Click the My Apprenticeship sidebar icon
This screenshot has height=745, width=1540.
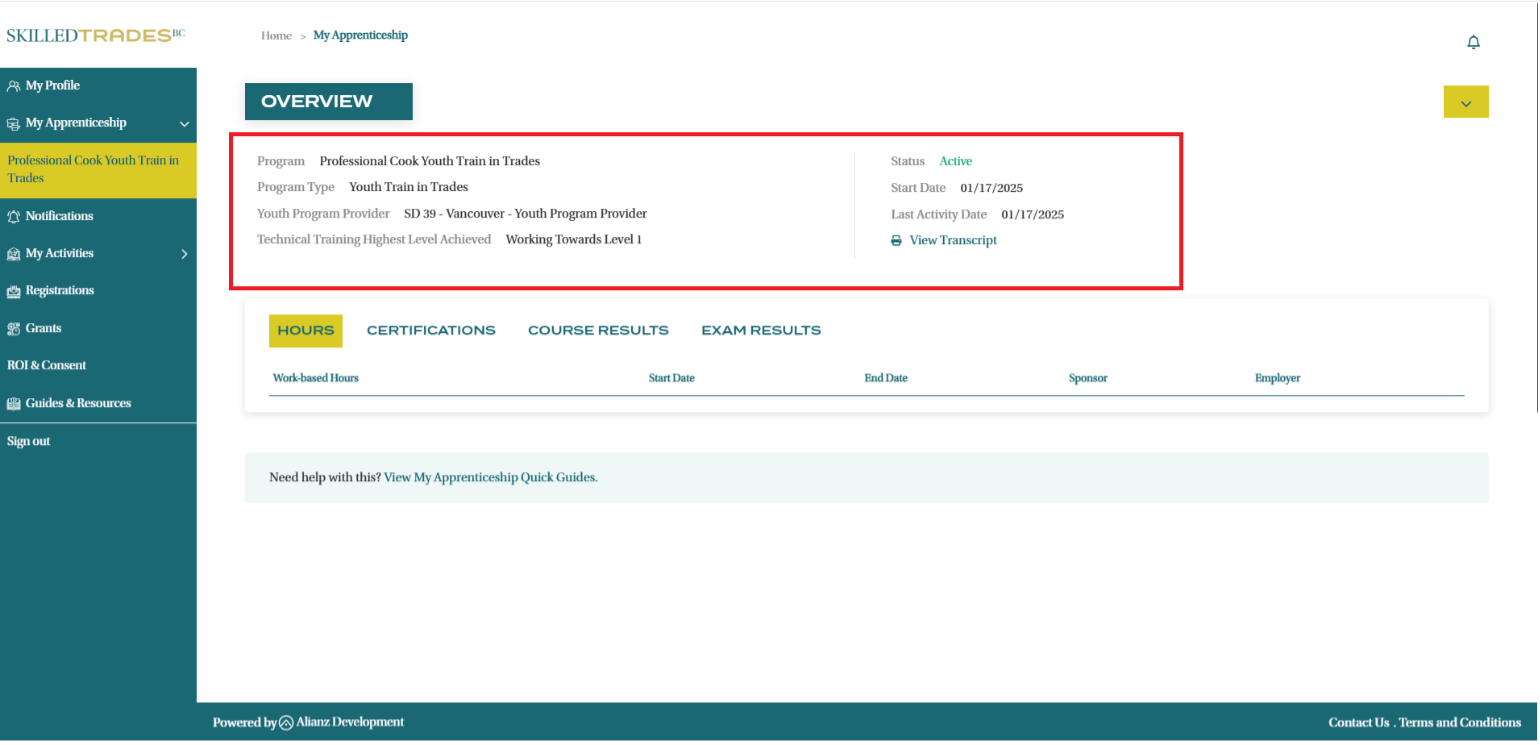(x=13, y=124)
